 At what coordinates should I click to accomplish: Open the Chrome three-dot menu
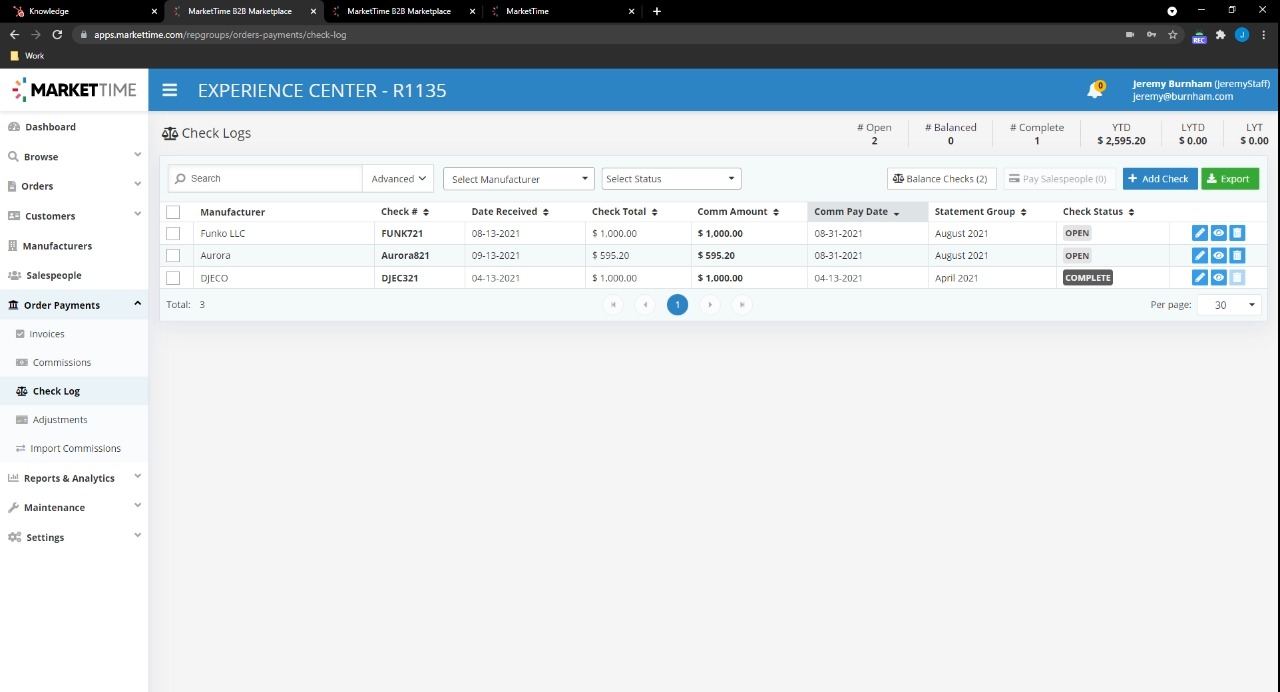tap(1262, 34)
